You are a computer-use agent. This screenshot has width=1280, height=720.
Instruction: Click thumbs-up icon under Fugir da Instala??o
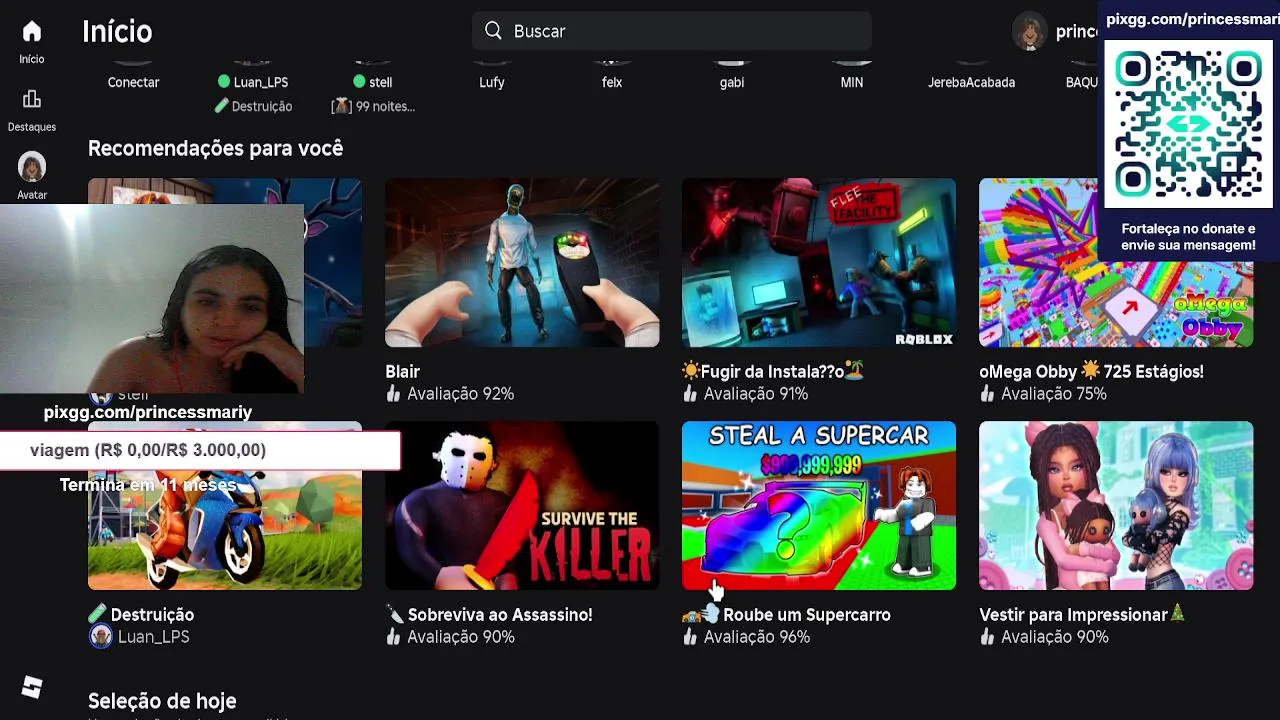coord(690,394)
